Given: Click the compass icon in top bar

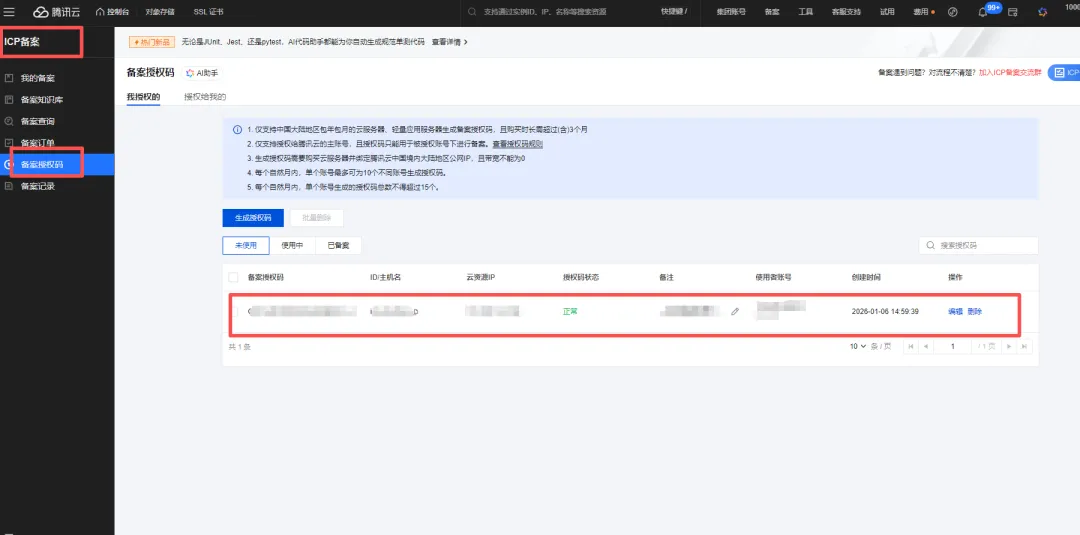Looking at the screenshot, I should pos(952,12).
